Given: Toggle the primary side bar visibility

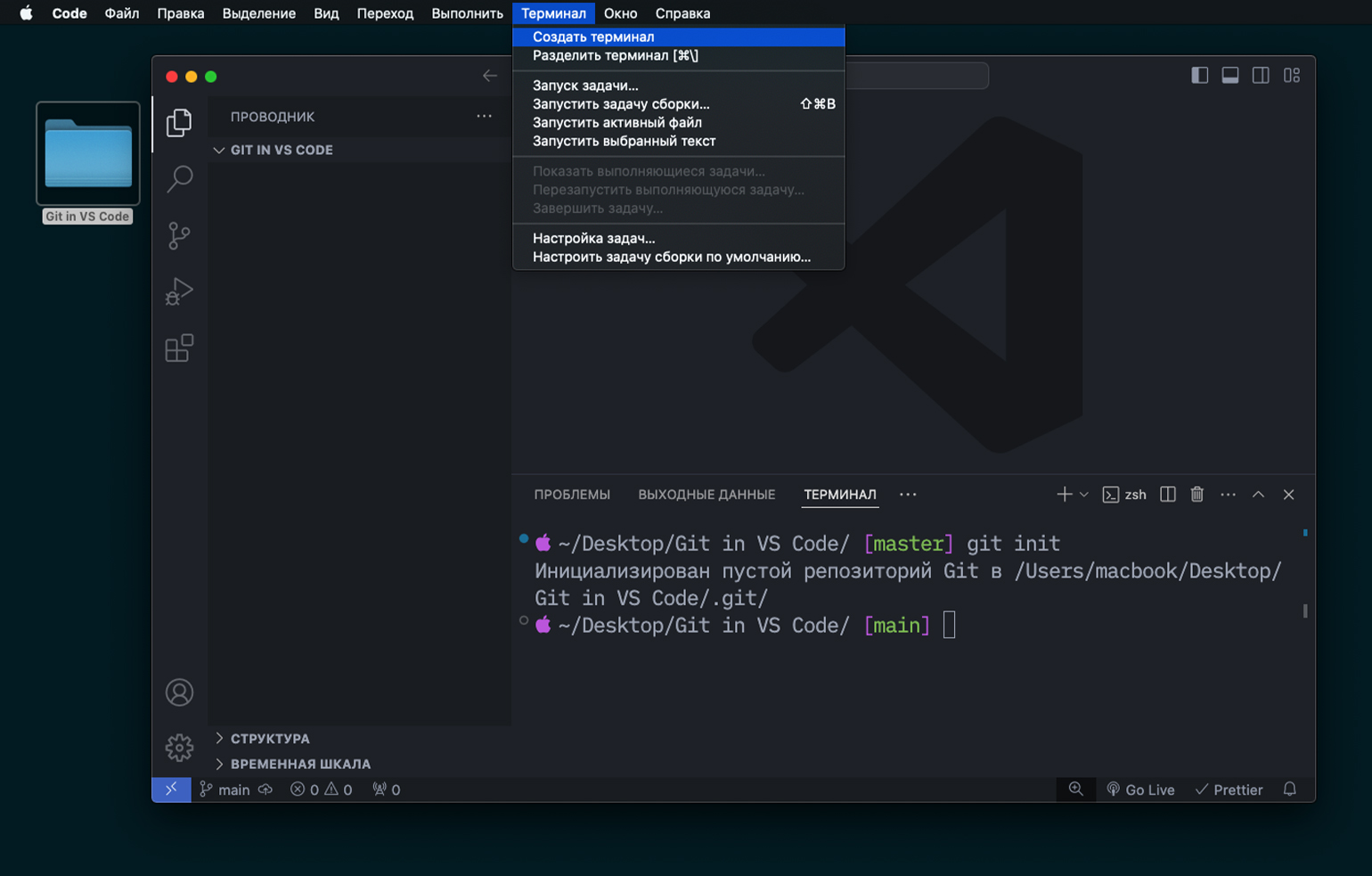Looking at the screenshot, I should coord(1200,76).
